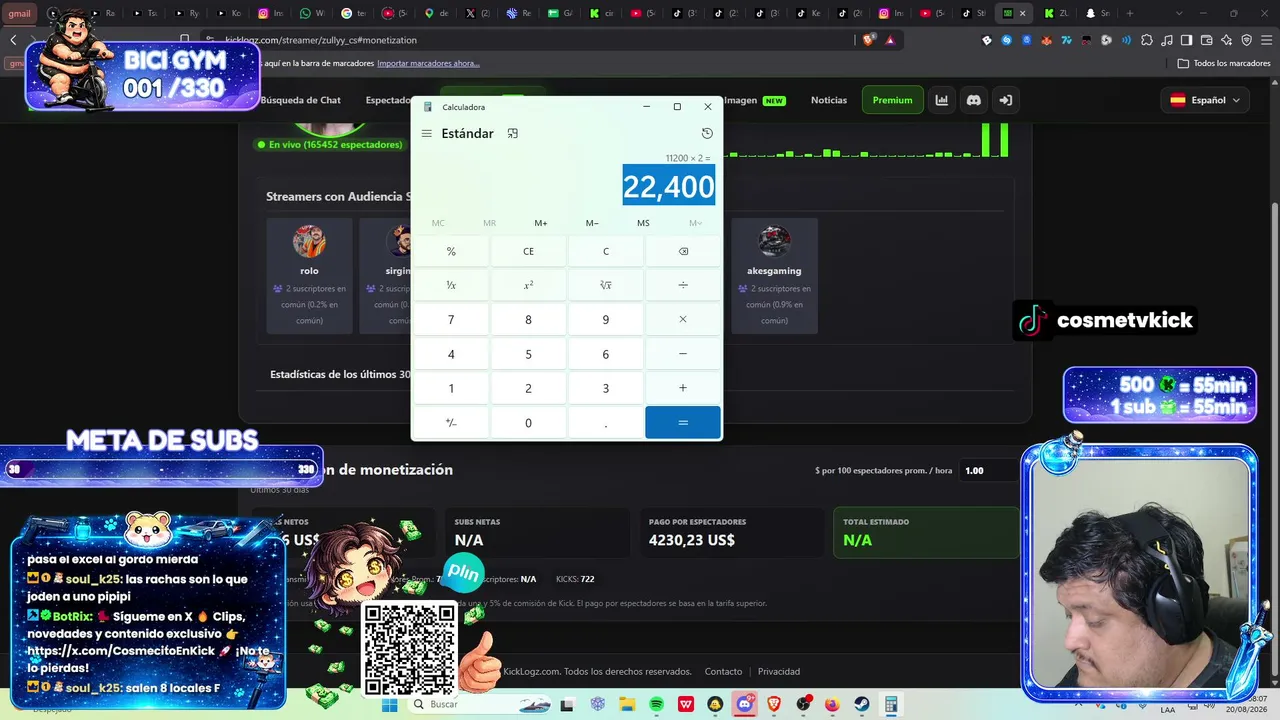This screenshot has width=1280, height=720.
Task: Toggle the +/- sign key in Calculator
Action: (451, 422)
